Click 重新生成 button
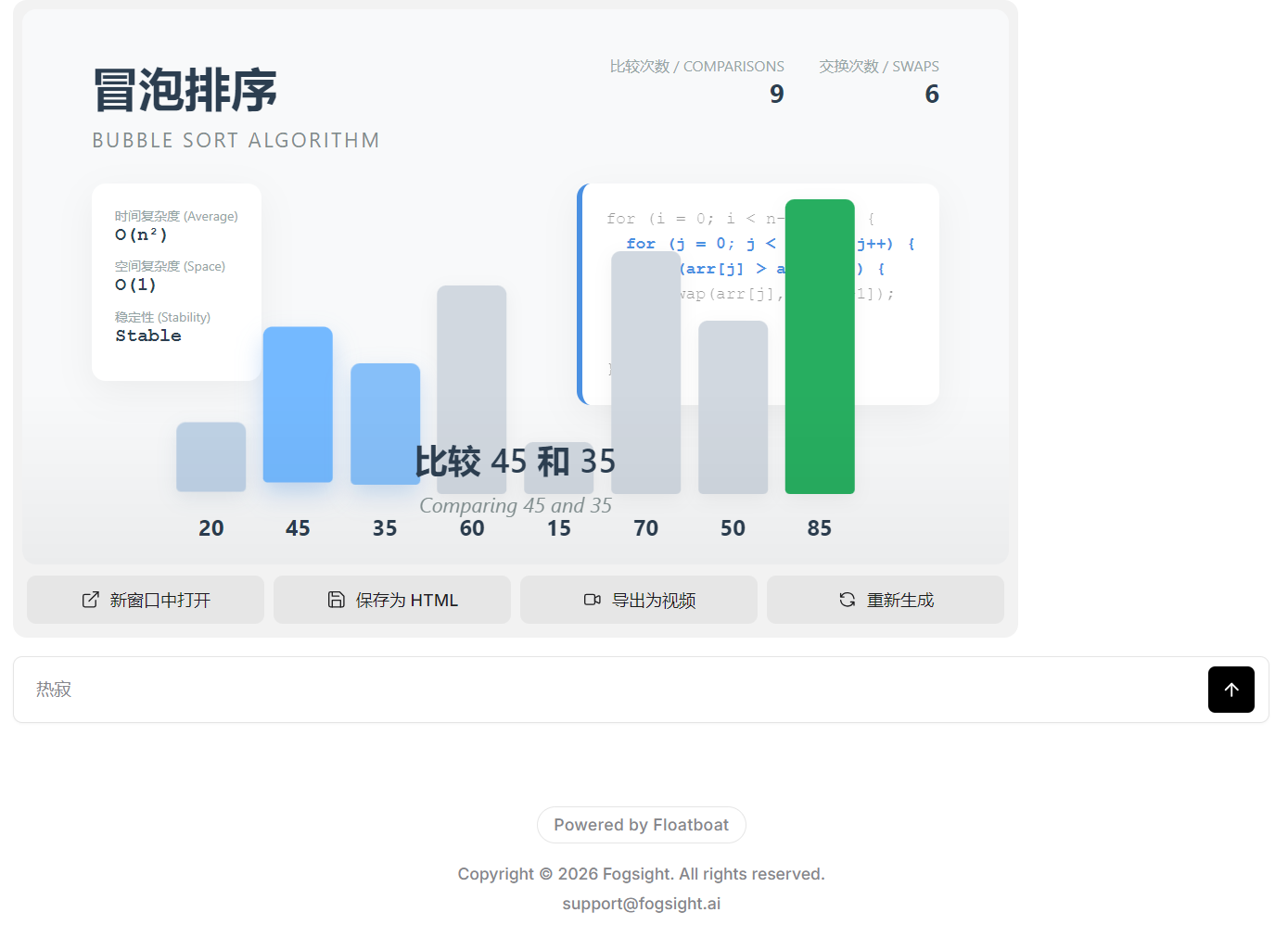 pyautogui.click(x=886, y=600)
